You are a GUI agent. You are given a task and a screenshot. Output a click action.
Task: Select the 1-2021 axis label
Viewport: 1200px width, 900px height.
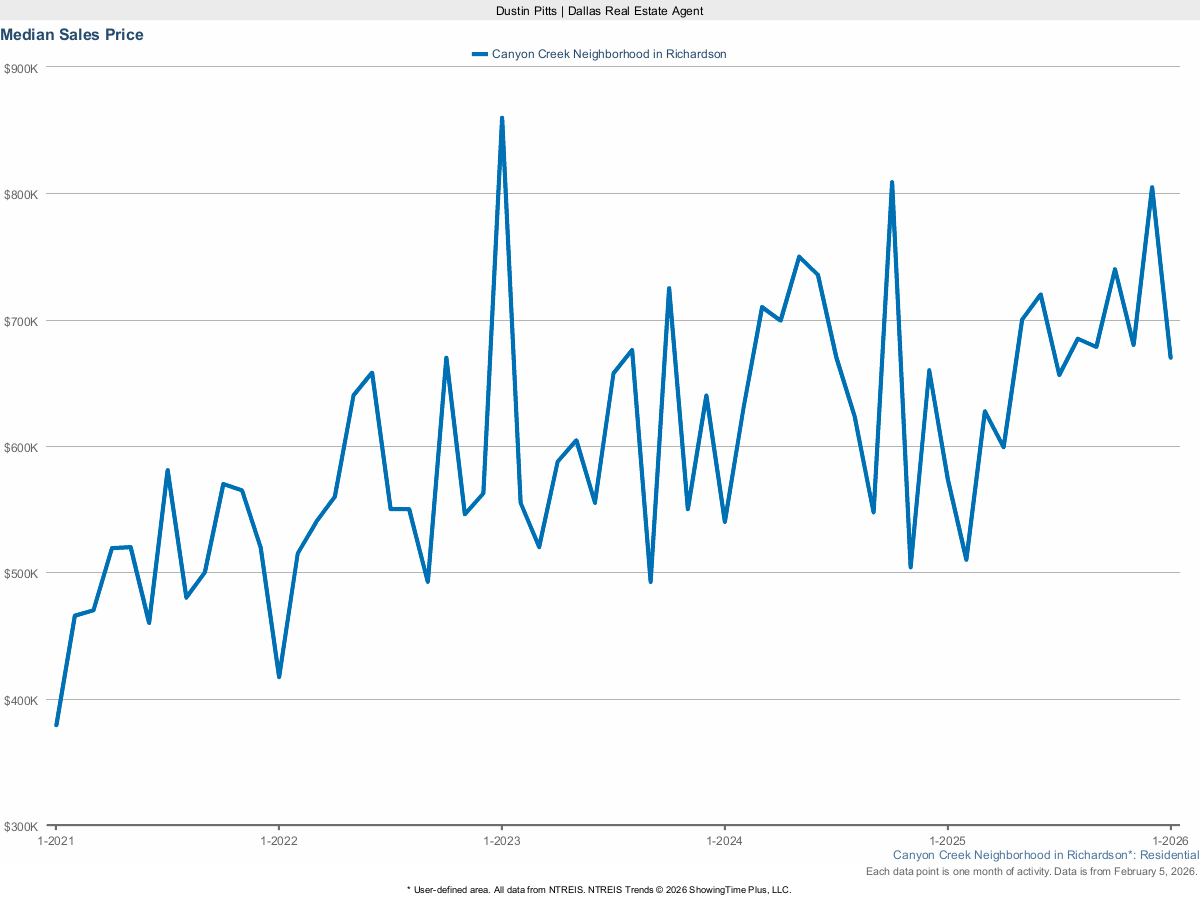[56, 842]
